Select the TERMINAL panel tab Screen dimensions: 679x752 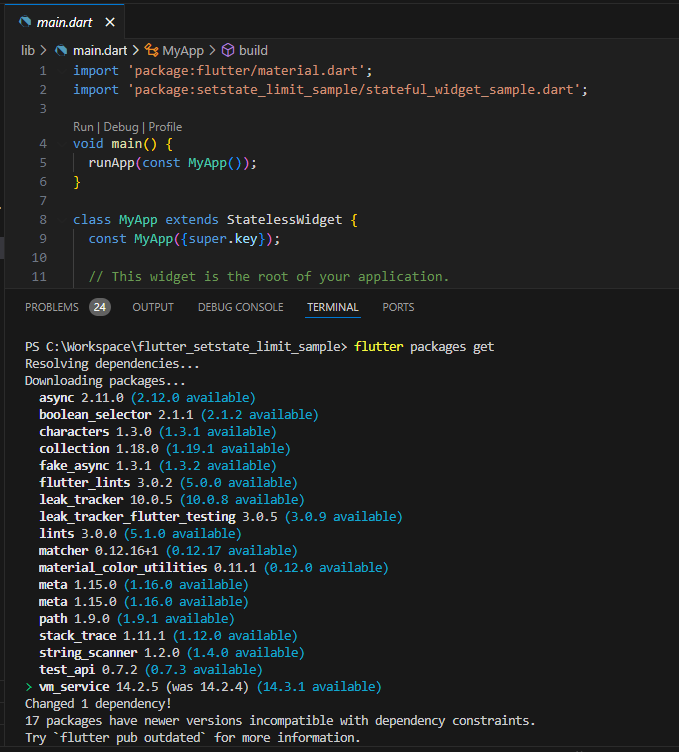click(333, 307)
